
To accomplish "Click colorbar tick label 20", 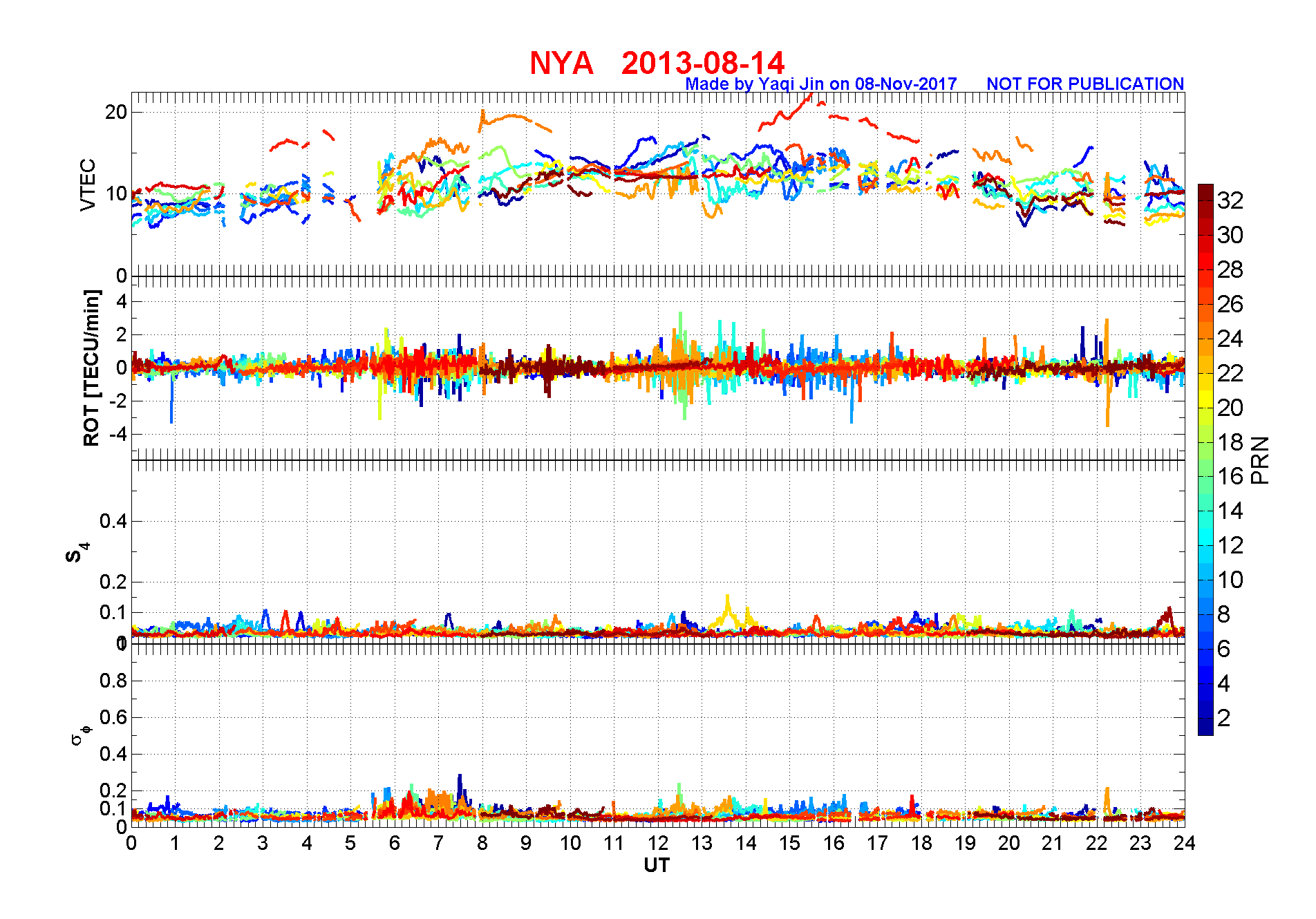I will point(1230,408).
